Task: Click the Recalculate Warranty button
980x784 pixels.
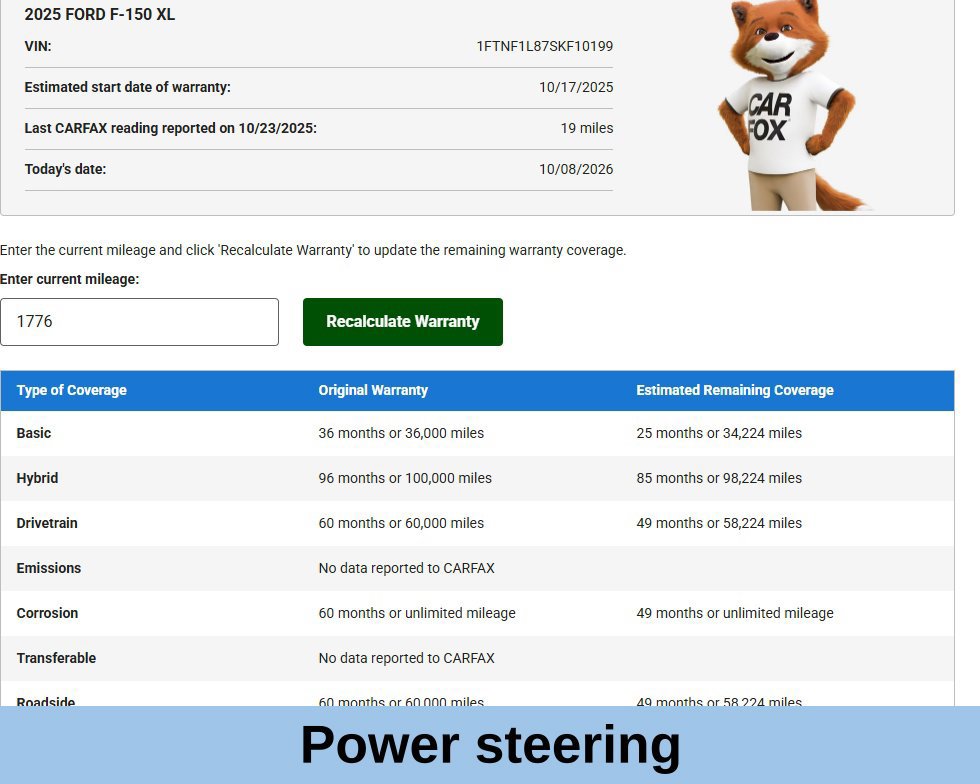Action: 402,321
